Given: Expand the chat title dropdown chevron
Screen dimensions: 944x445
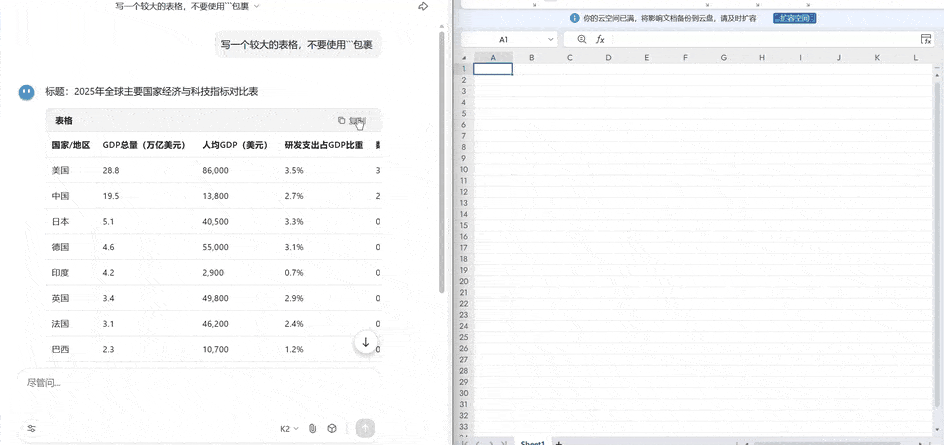Looking at the screenshot, I should (x=256, y=6).
